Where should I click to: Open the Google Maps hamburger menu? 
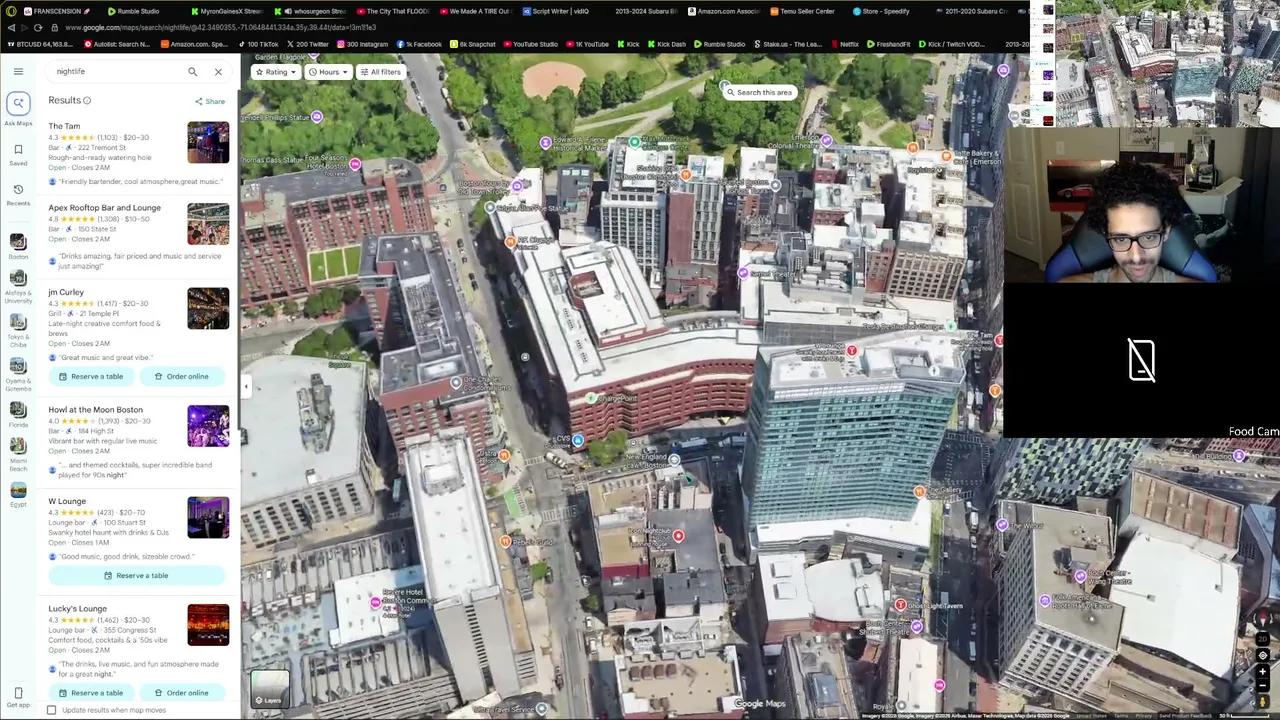18,71
